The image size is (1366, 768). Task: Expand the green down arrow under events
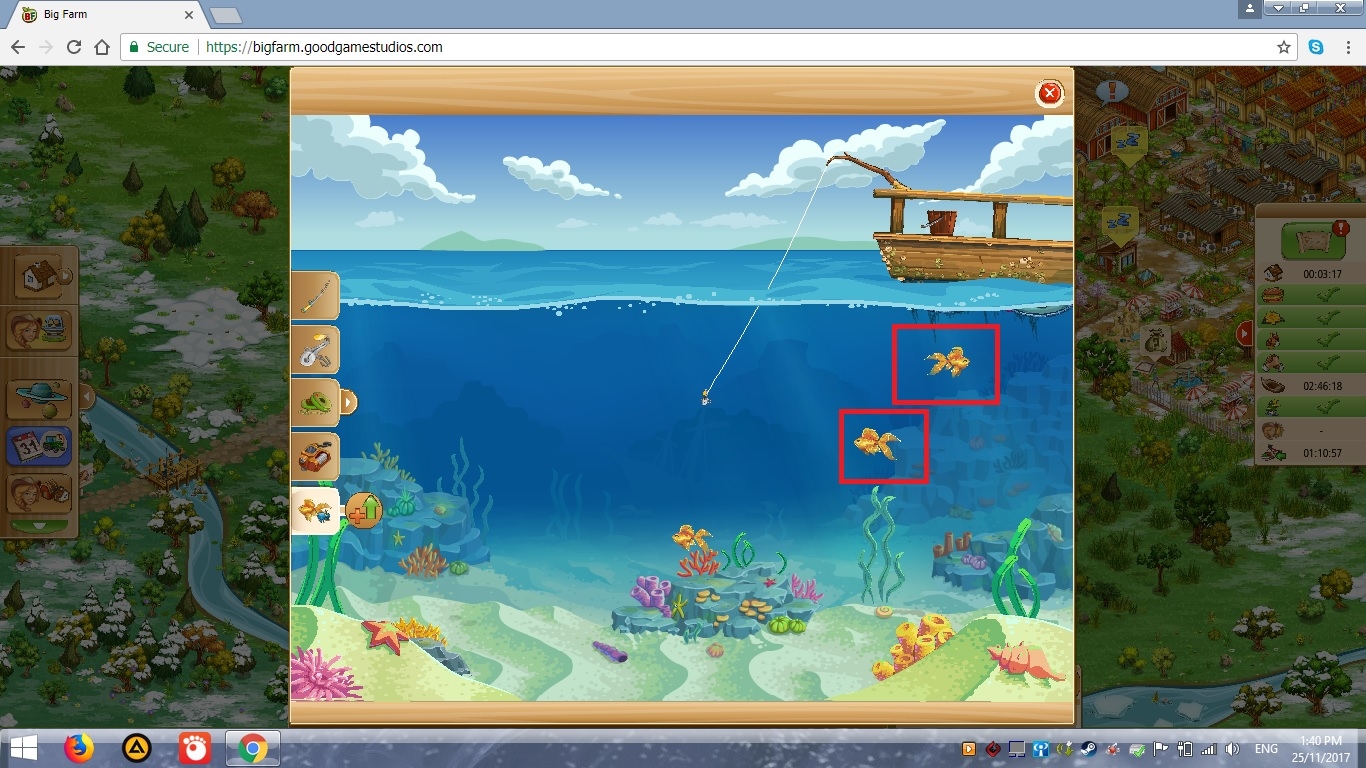coord(39,525)
